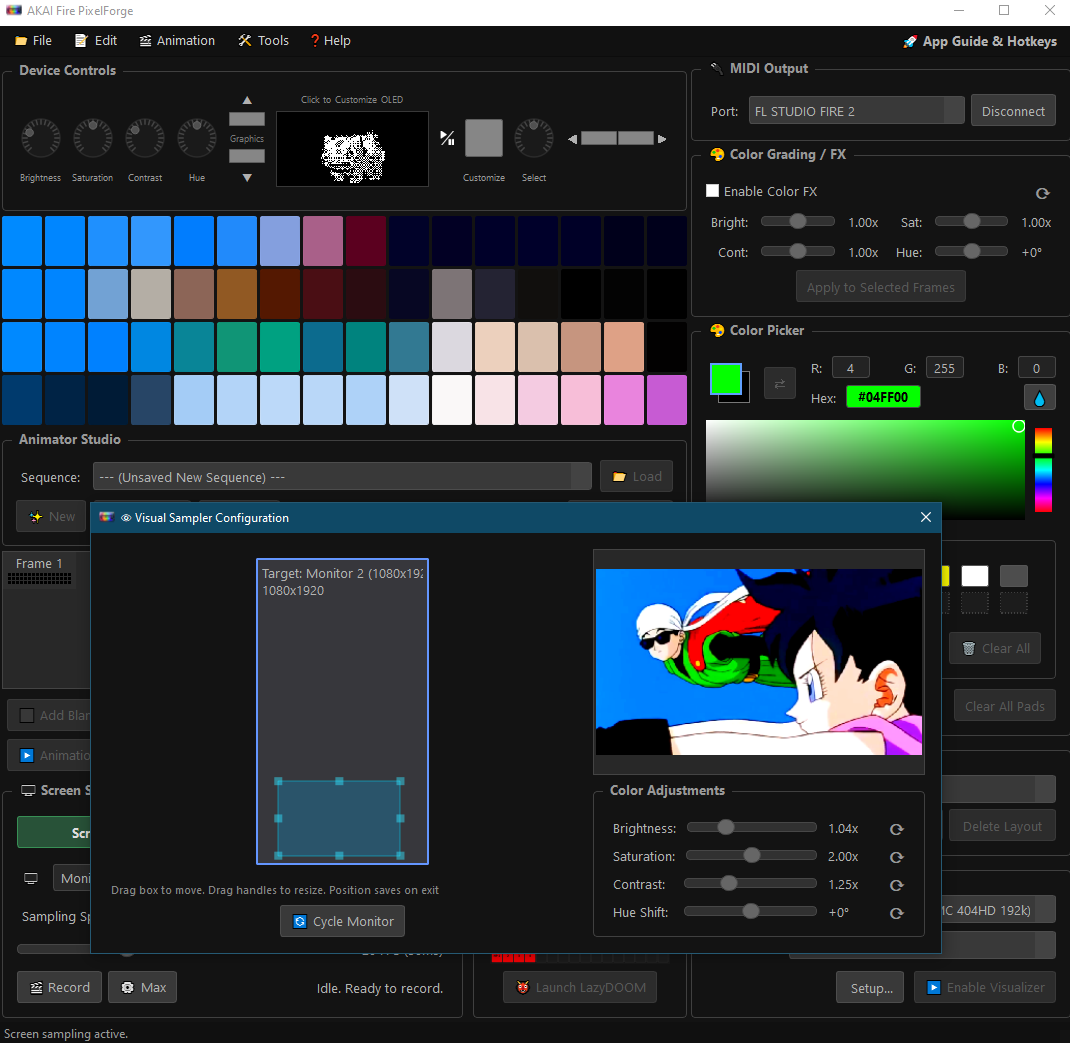Viewport: 1070px width, 1043px height.
Task: Open the File menu
Action: click(33, 41)
